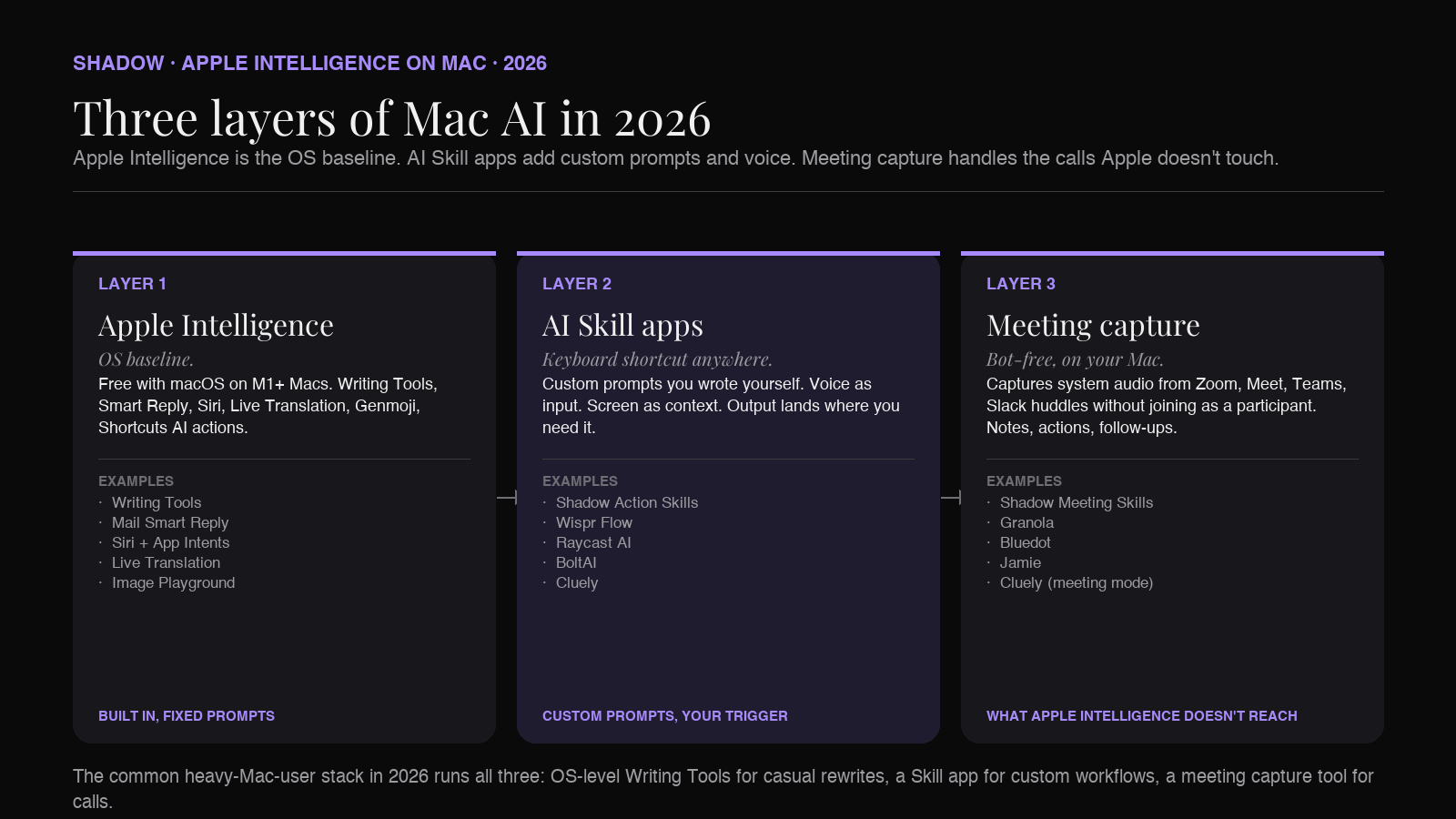The image size is (1456, 819).
Task: Select the 'Bluedot' example item
Action: pyautogui.click(x=1026, y=542)
